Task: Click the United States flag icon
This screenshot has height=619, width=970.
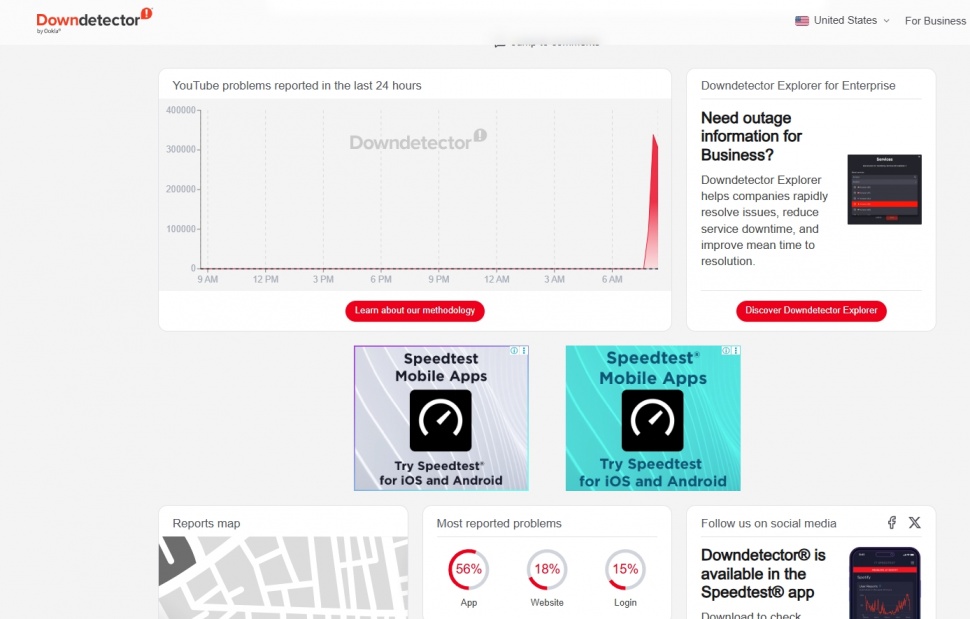Action: 801,20
